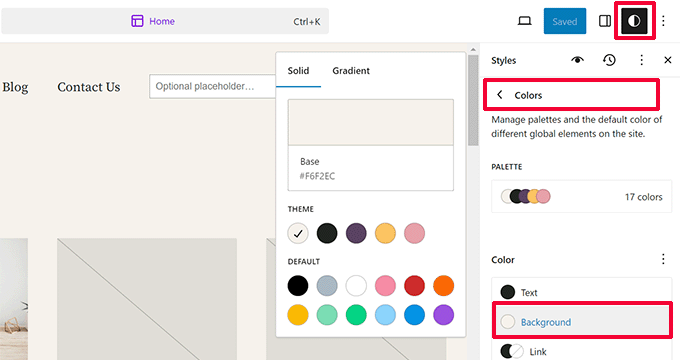
Task: Toggle the Settings sidebar panel icon
Action: point(605,21)
